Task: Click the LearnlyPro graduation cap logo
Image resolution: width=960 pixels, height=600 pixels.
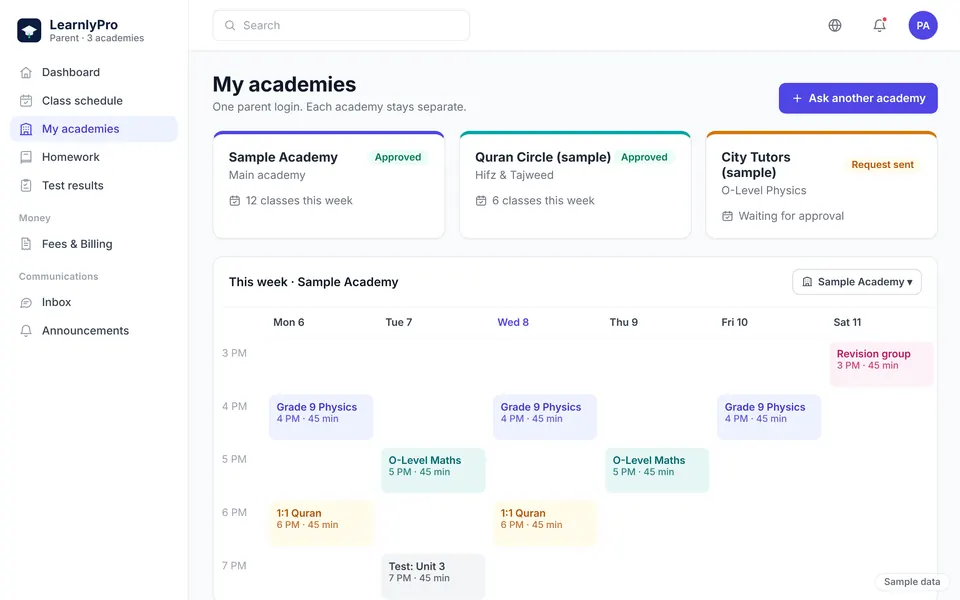Action: pyautogui.click(x=29, y=30)
